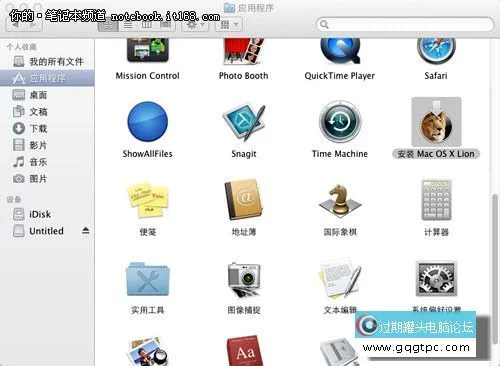Select the Time Machine app icon
Screen dimensions: 500x366
340,122
